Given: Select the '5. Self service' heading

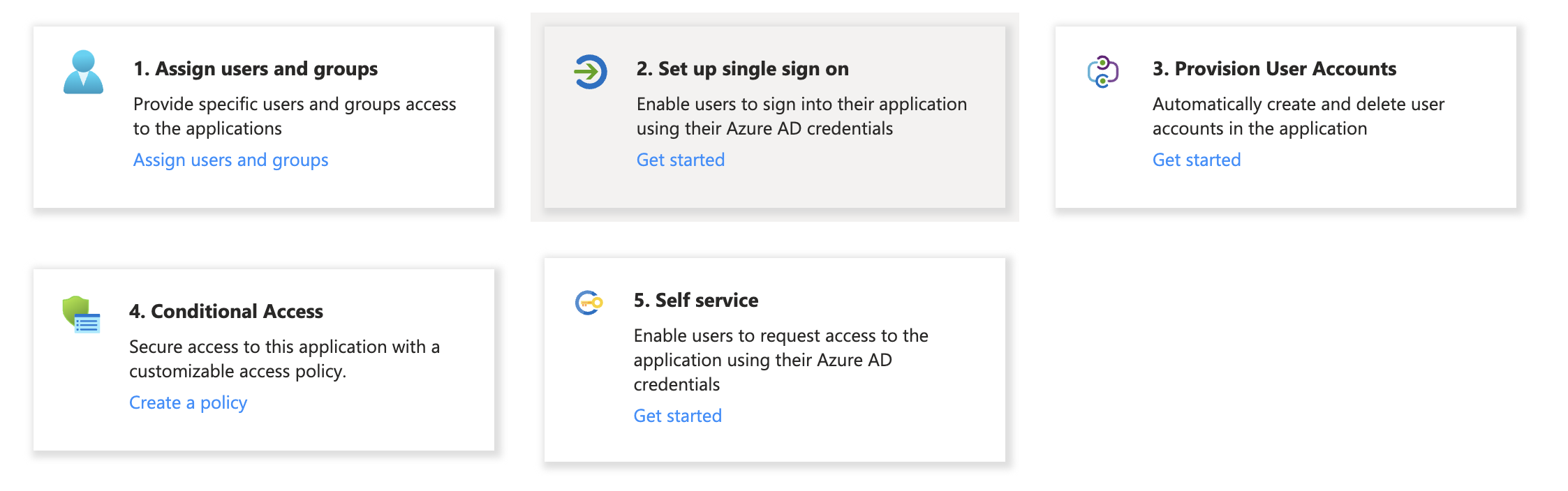Looking at the screenshot, I should coord(696,300).
